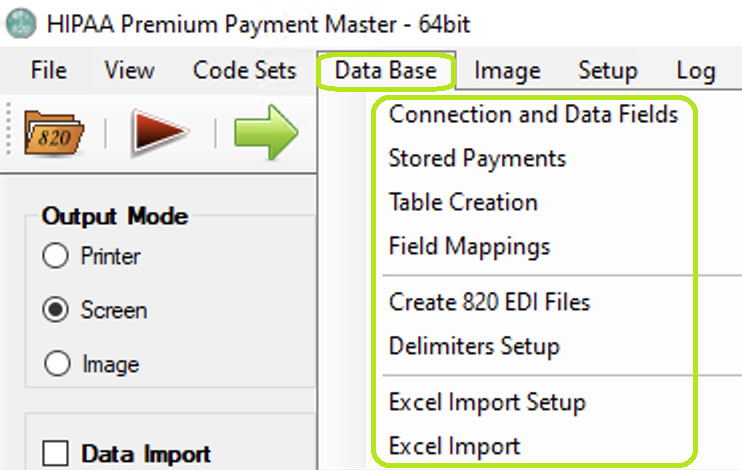Image resolution: width=742 pixels, height=470 pixels.
Task: Open the Log menu
Action: click(x=696, y=71)
